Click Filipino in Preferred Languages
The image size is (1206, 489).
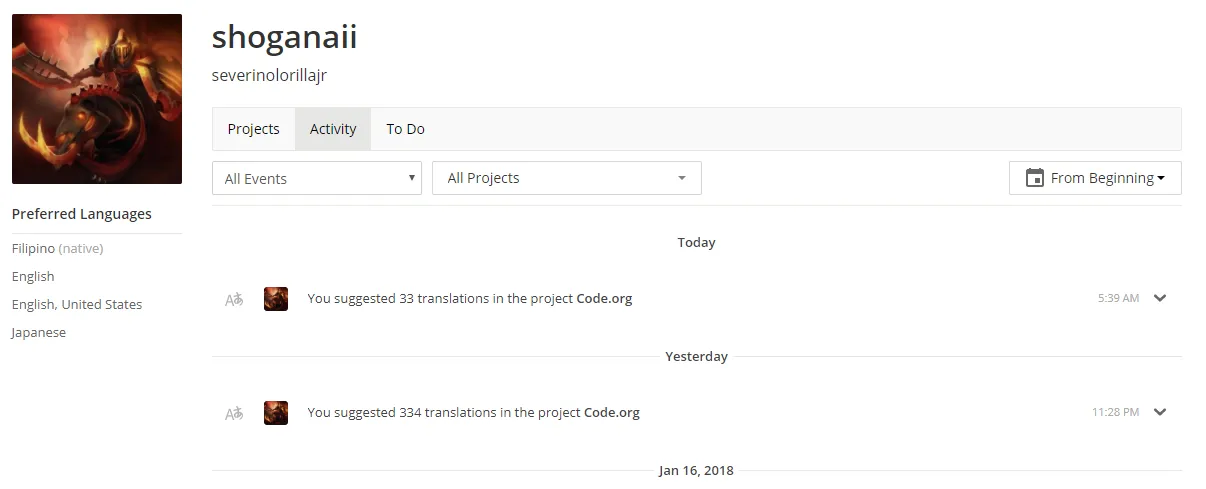click(33, 248)
